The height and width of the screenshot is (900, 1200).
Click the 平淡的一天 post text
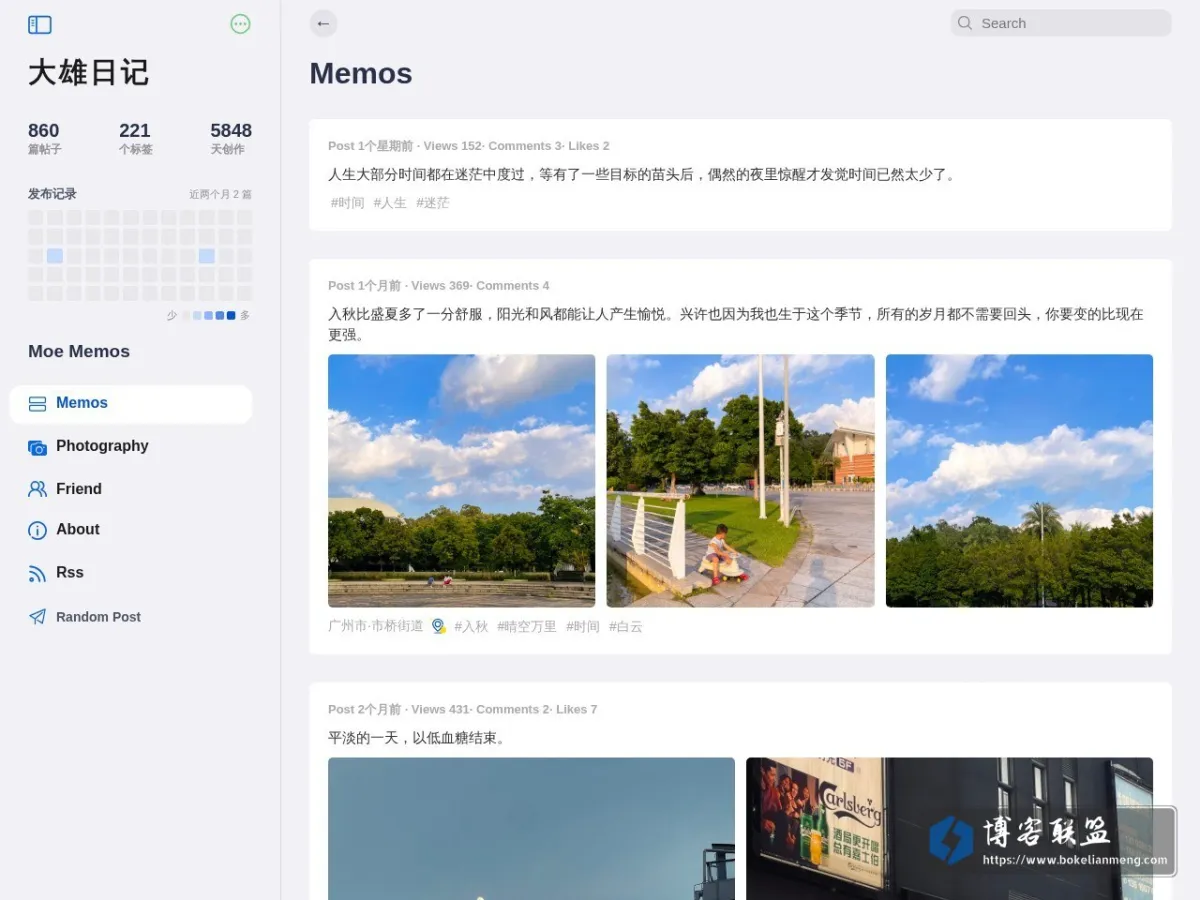418,738
